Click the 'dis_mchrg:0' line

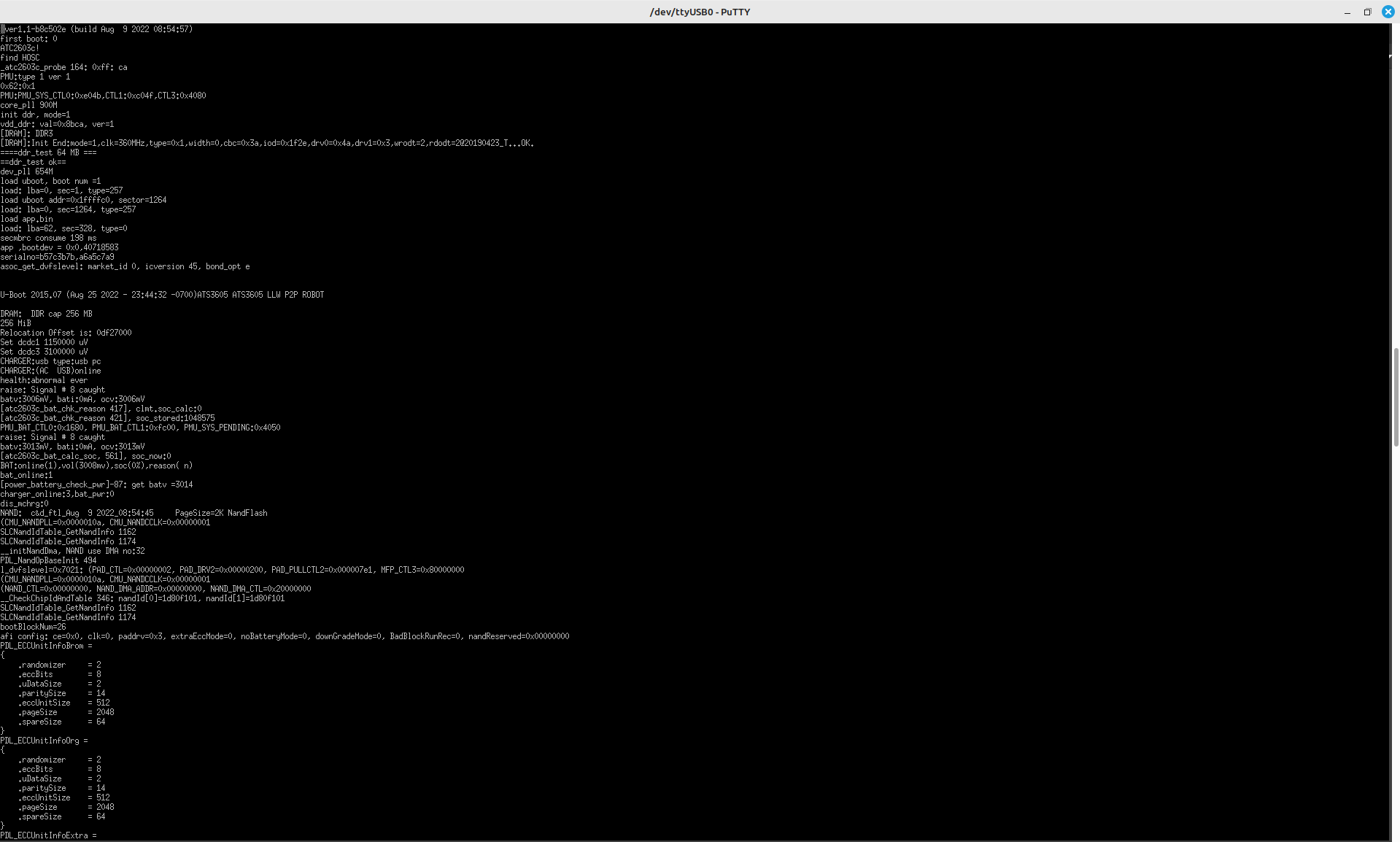pyautogui.click(x=24, y=503)
